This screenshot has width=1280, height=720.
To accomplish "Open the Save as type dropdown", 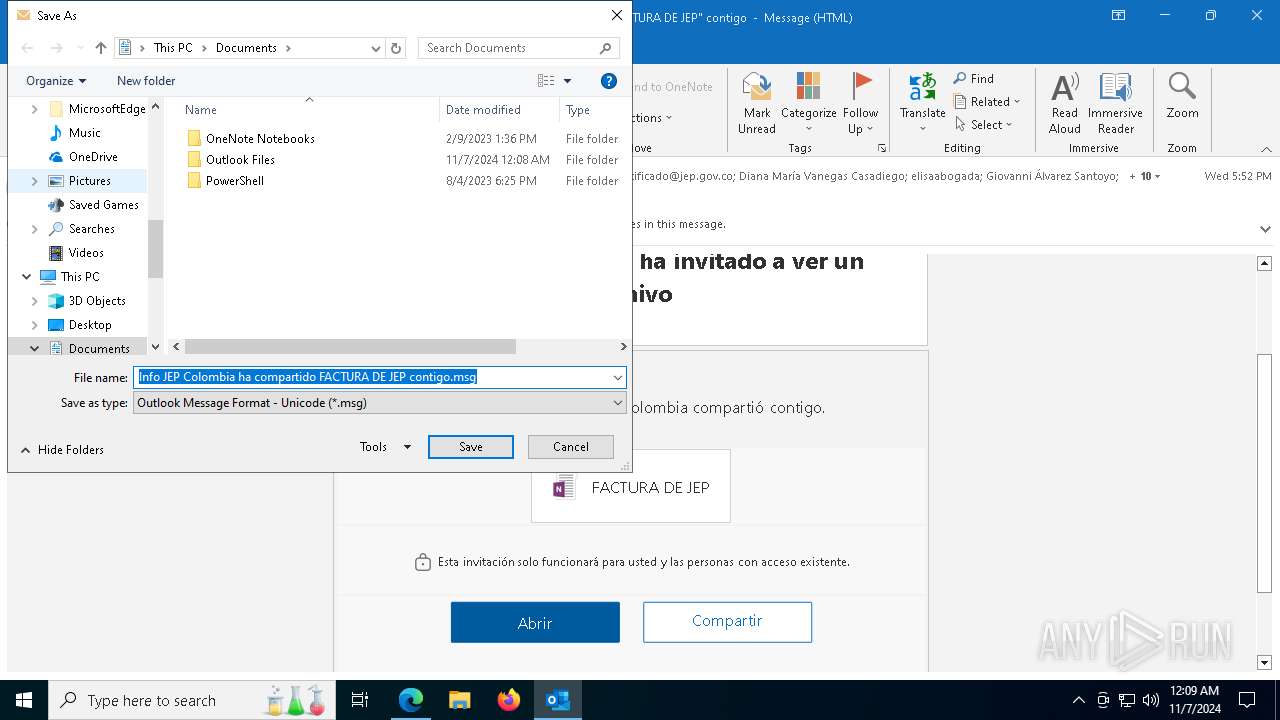I will 618,403.
